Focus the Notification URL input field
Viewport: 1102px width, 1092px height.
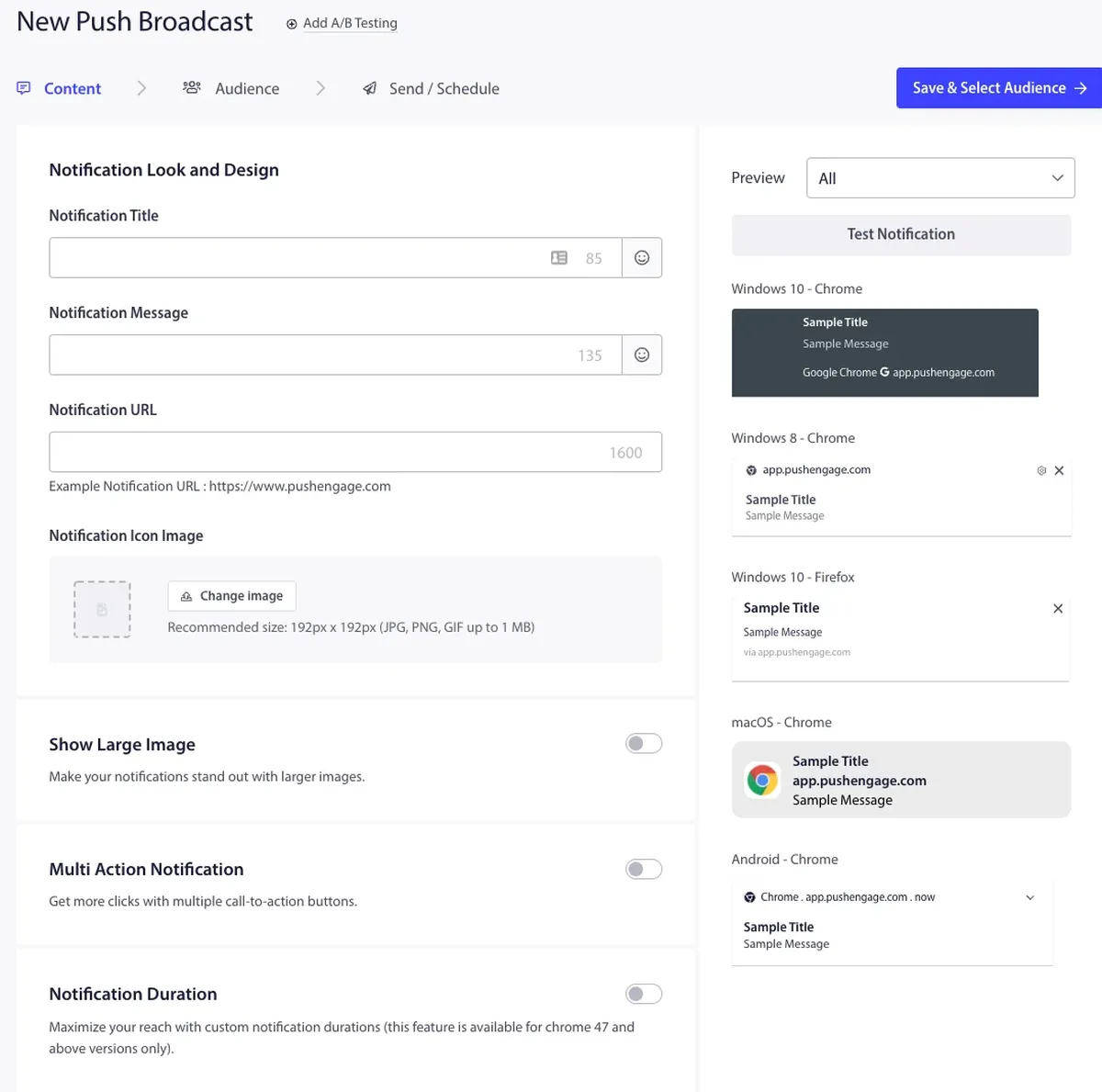point(355,452)
